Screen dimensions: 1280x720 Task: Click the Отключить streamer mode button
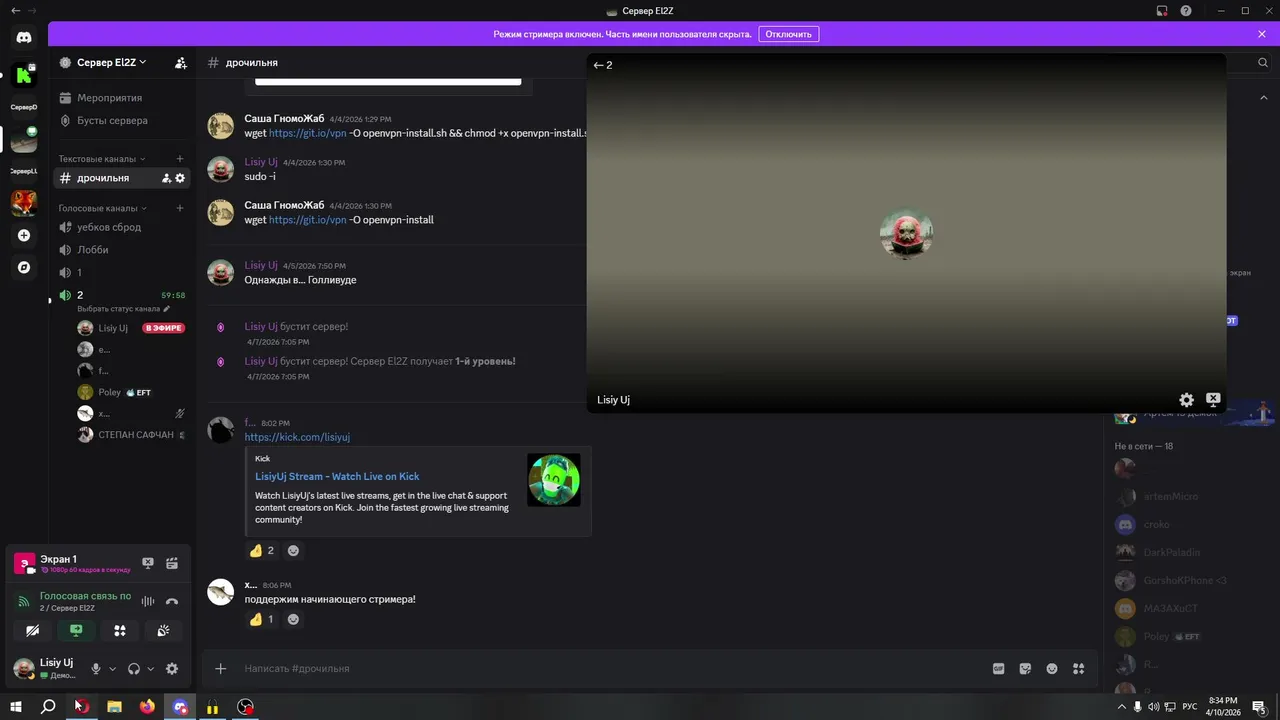pyautogui.click(x=789, y=34)
